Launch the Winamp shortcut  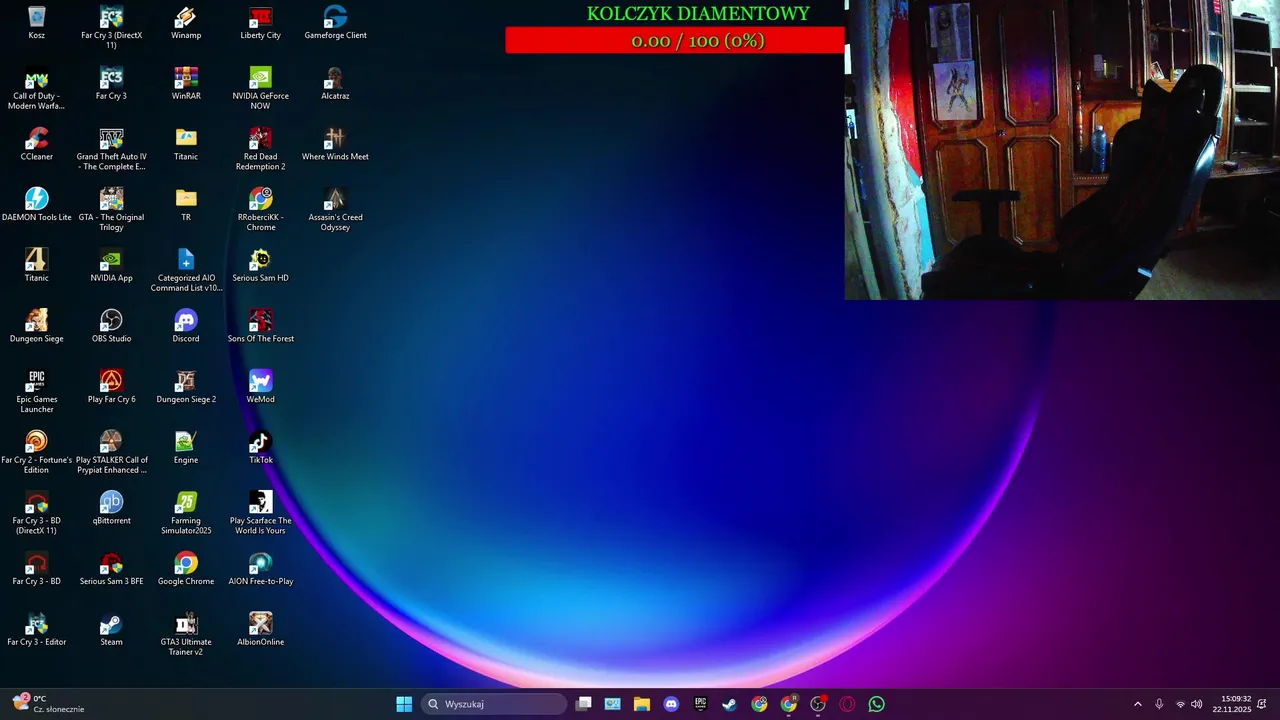[x=186, y=23]
